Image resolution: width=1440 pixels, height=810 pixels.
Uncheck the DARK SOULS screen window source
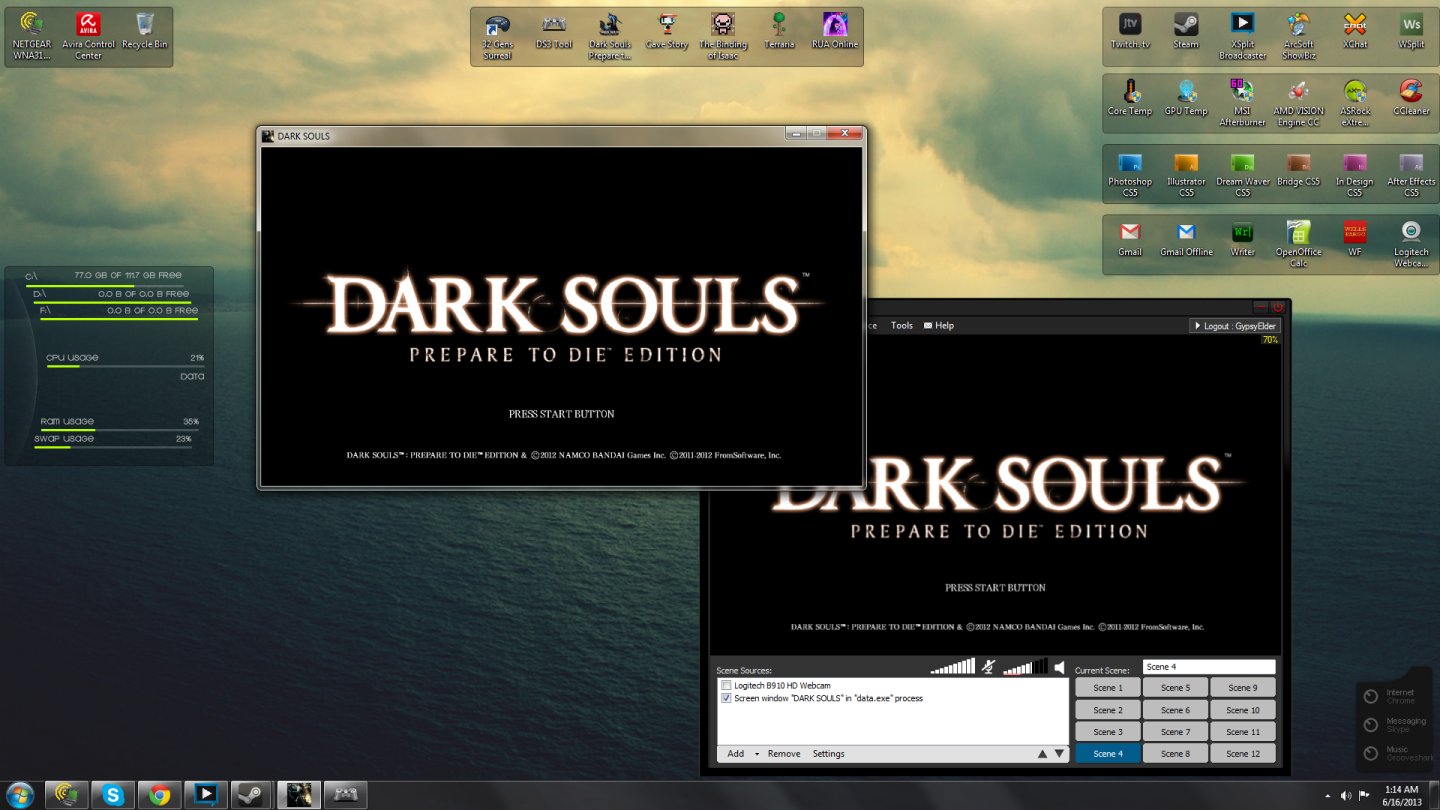pyautogui.click(x=726, y=699)
